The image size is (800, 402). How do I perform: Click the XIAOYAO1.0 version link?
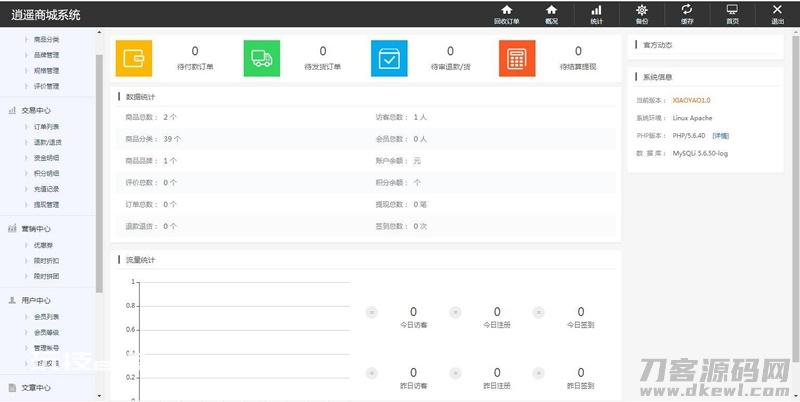point(691,100)
